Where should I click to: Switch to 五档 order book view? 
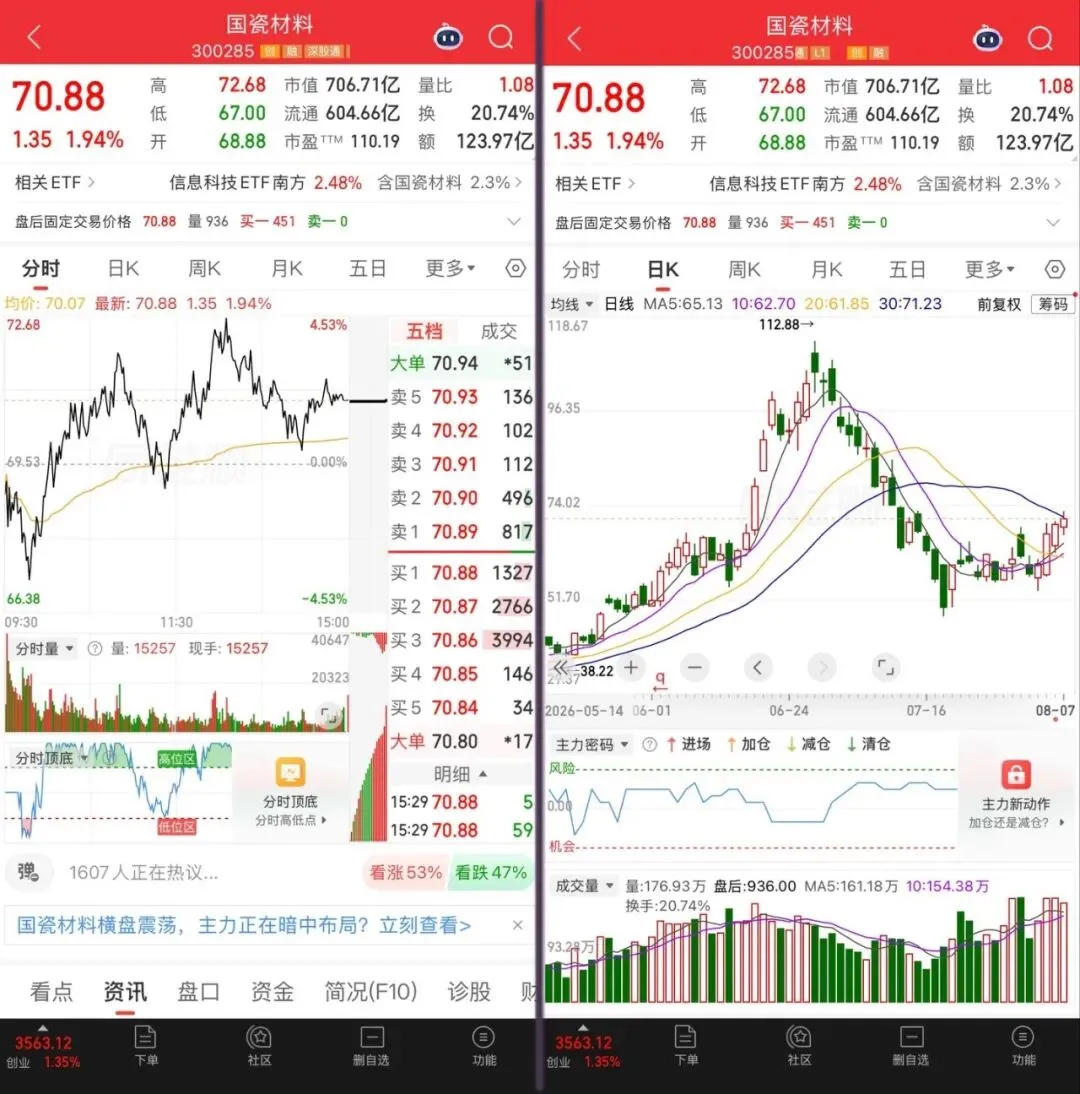click(x=425, y=331)
